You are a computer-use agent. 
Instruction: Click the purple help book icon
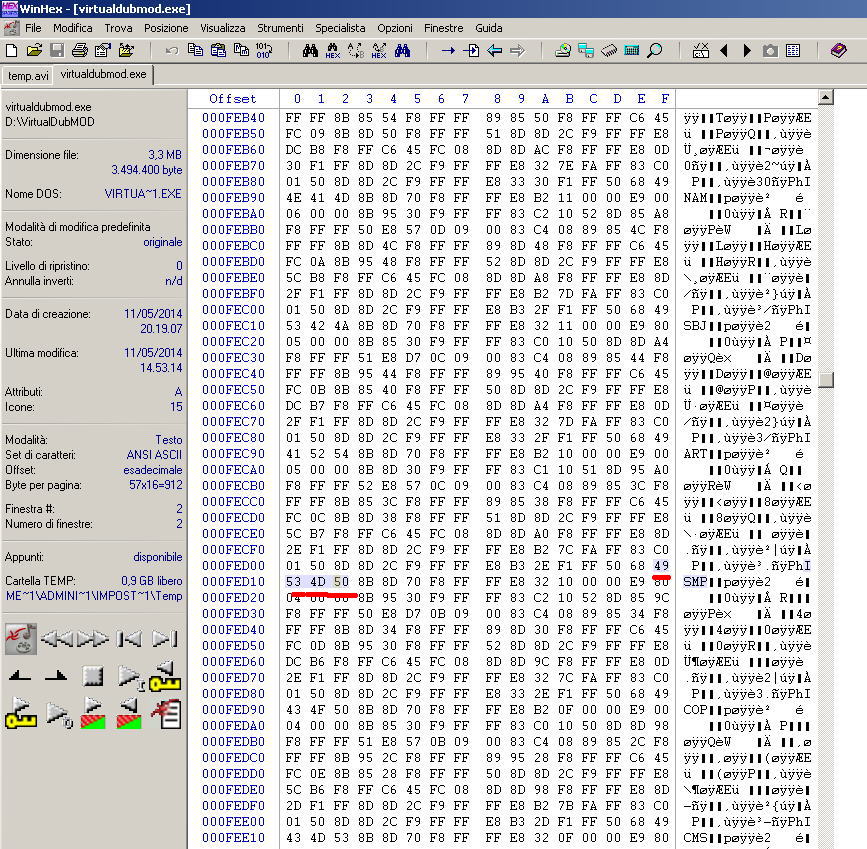click(x=838, y=50)
